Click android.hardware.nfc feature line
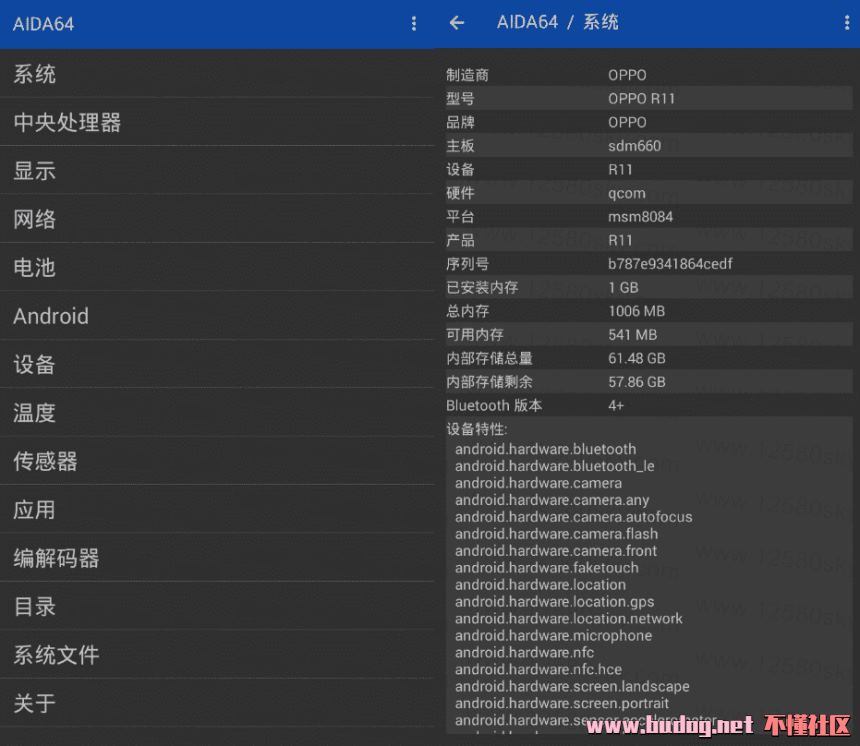 click(524, 652)
